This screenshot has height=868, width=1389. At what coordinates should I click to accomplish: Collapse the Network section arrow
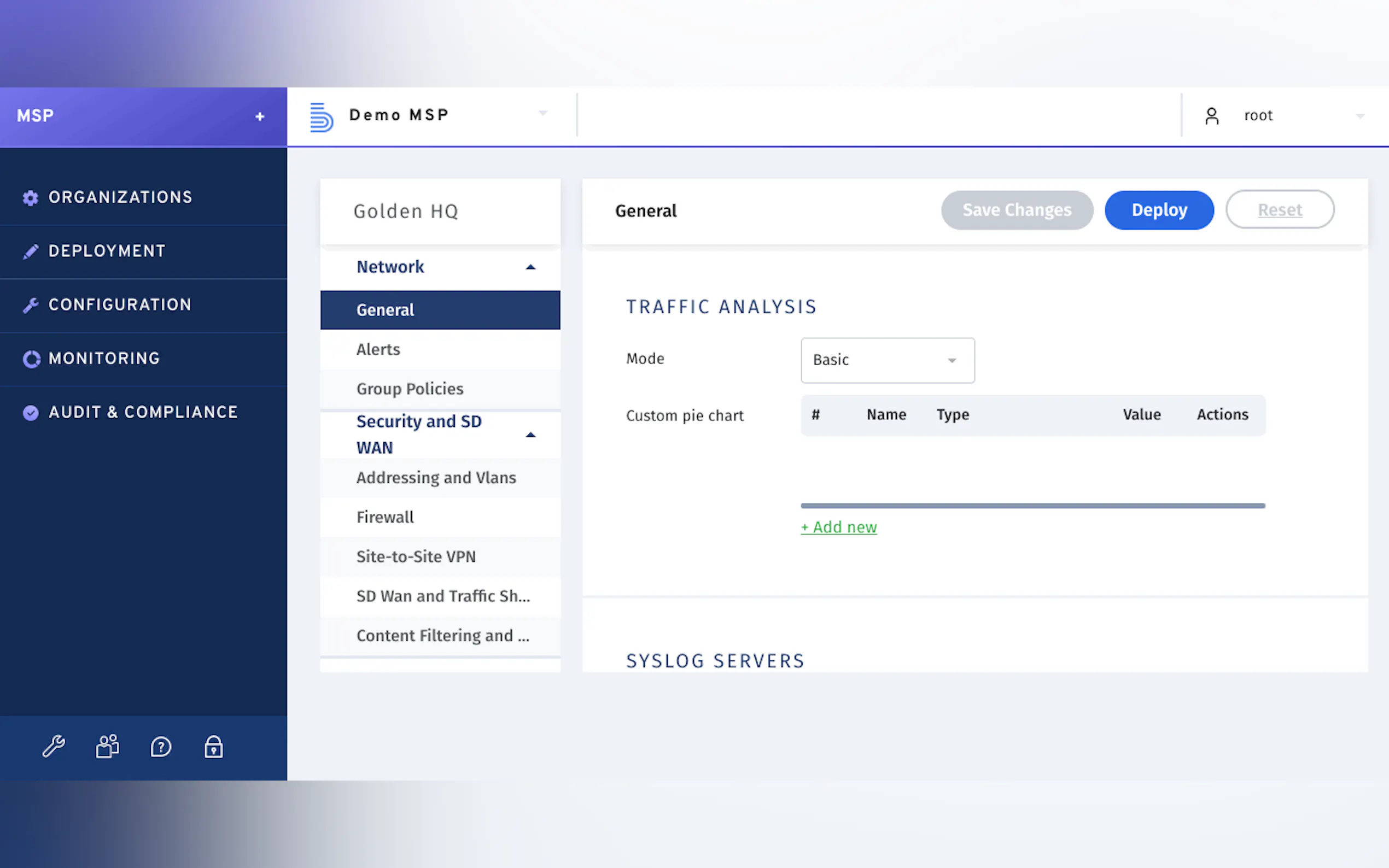(x=530, y=267)
